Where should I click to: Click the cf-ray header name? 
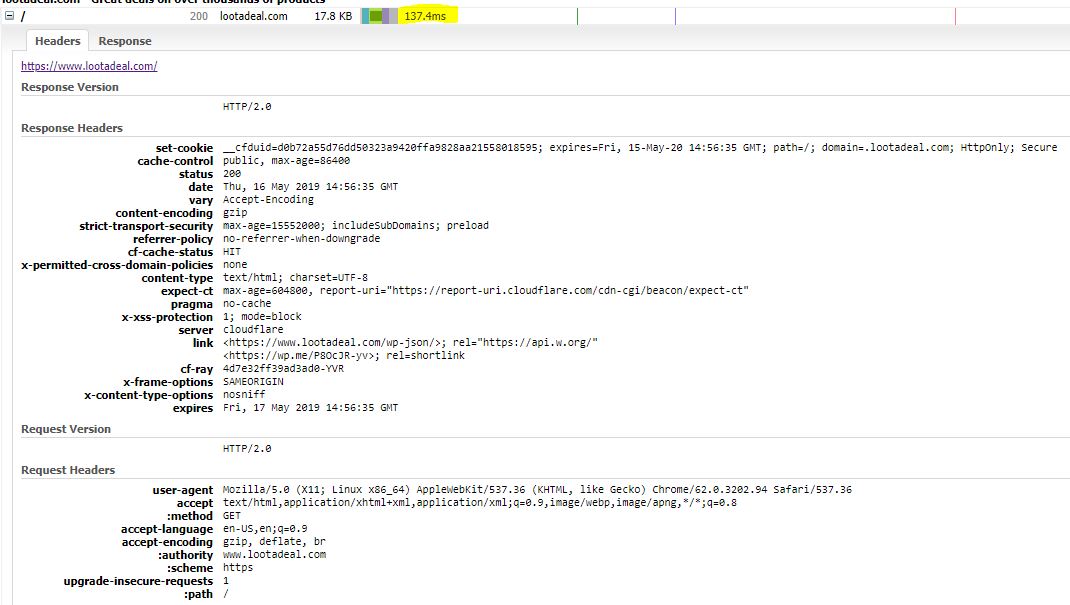tap(197, 369)
